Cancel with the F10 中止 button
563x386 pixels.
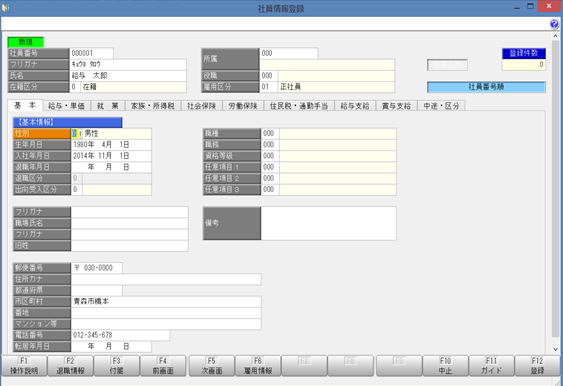pyautogui.click(x=445, y=366)
